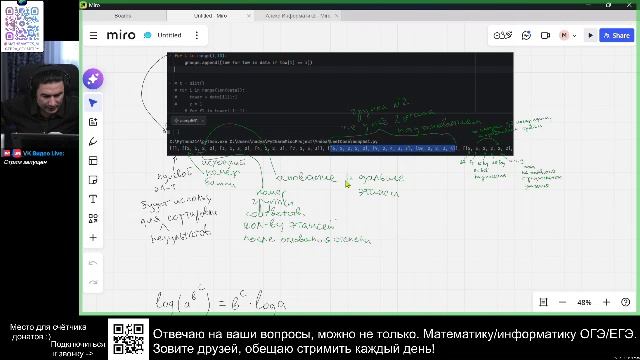Image resolution: width=640 pixels, height=360 pixels.
Task: Select the Sticky note tool
Action: coord(93,180)
